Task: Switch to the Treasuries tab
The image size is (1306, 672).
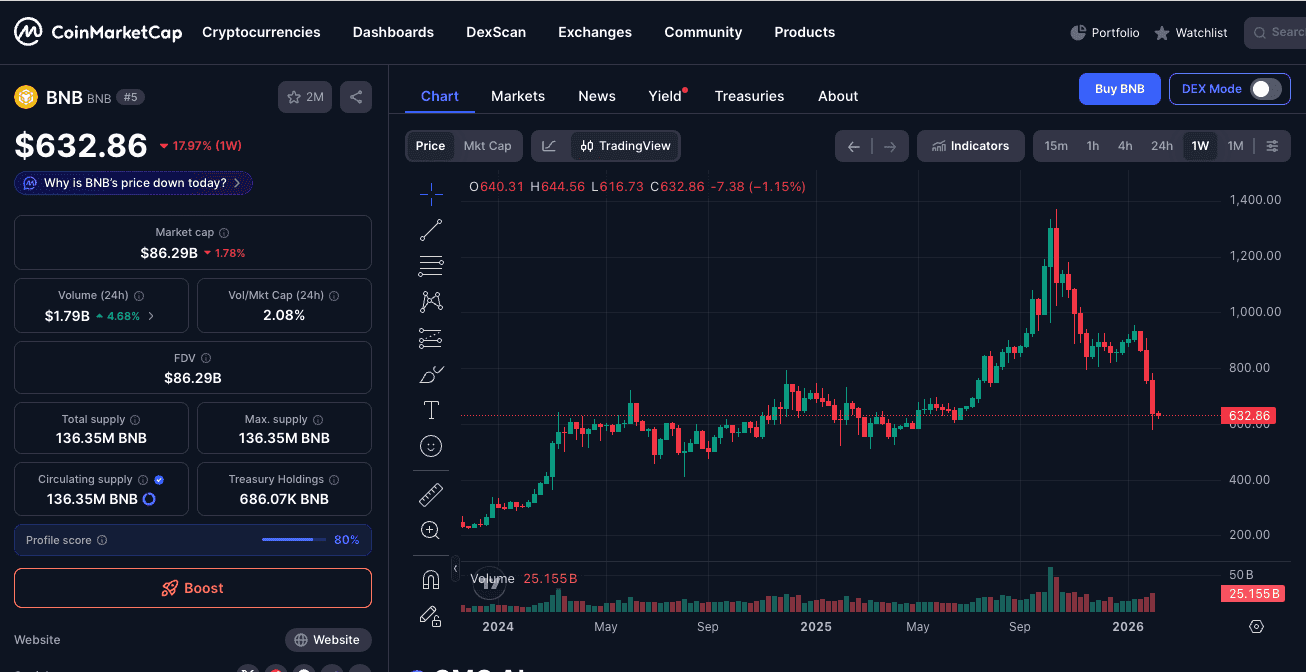Action: click(749, 96)
